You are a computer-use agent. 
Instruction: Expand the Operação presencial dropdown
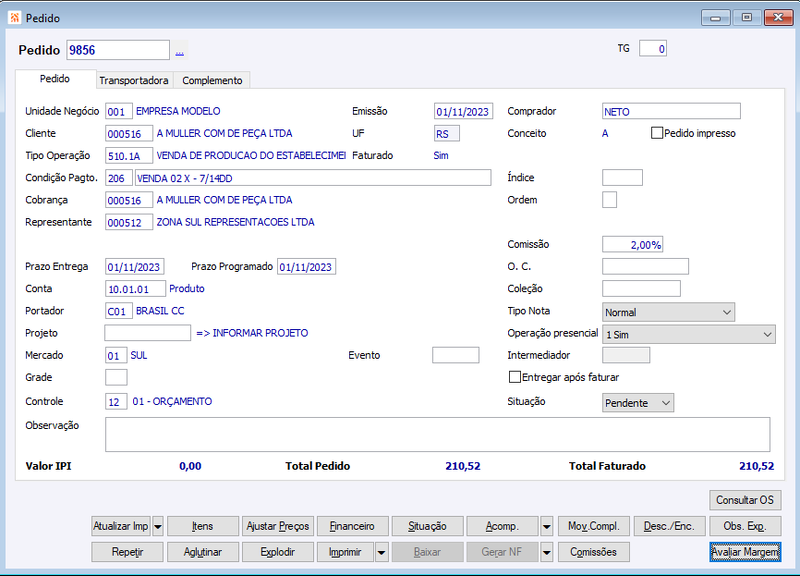point(688,335)
